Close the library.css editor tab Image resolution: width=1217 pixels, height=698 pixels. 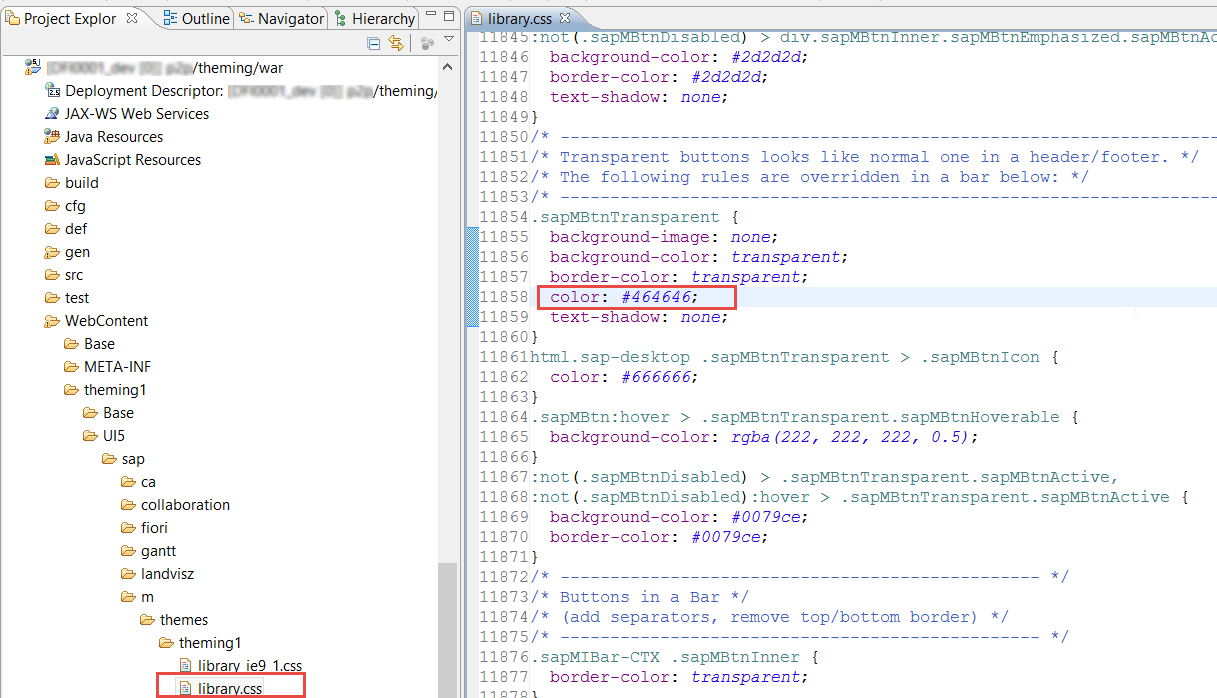564,17
